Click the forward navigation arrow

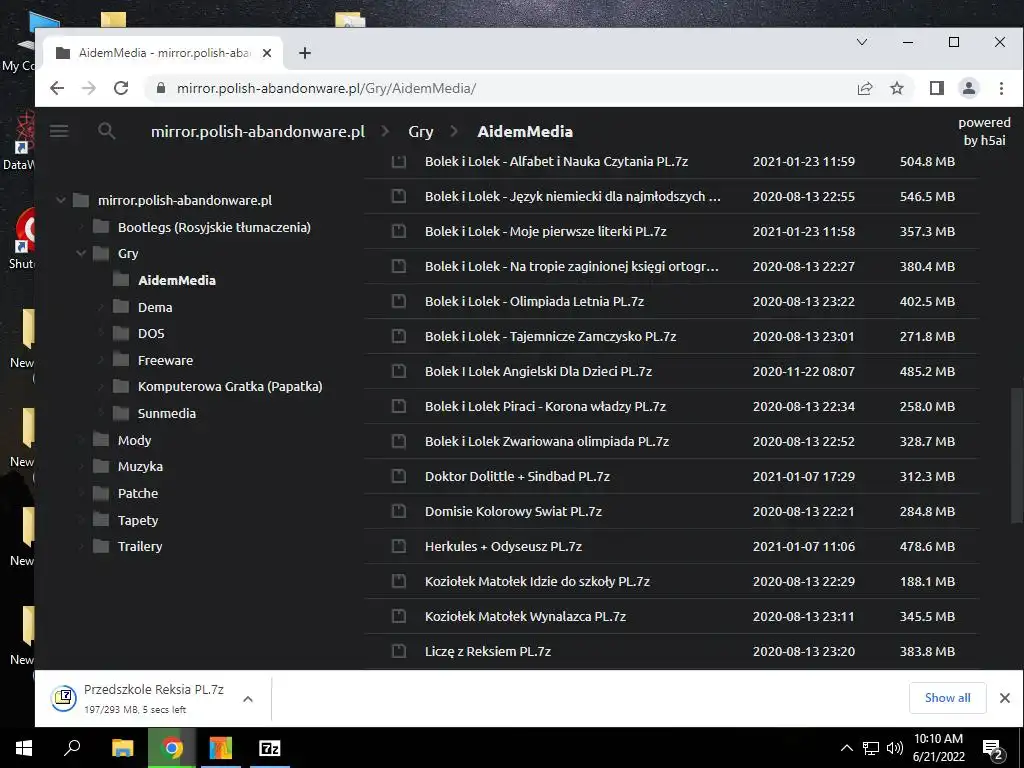click(x=89, y=88)
